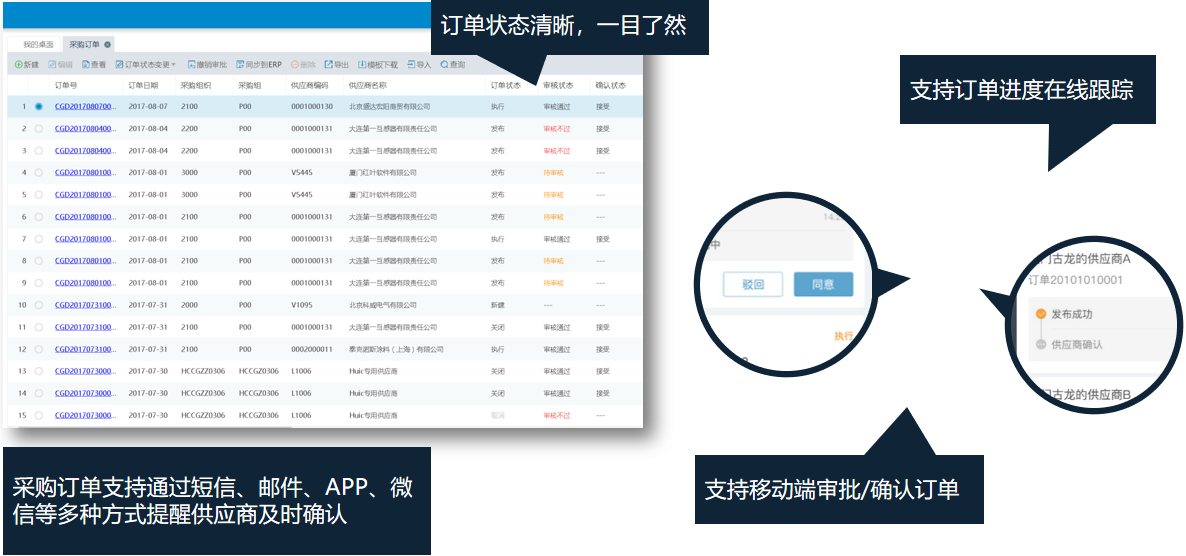
Task: Close the 采购订单 tab
Action: 107,44
